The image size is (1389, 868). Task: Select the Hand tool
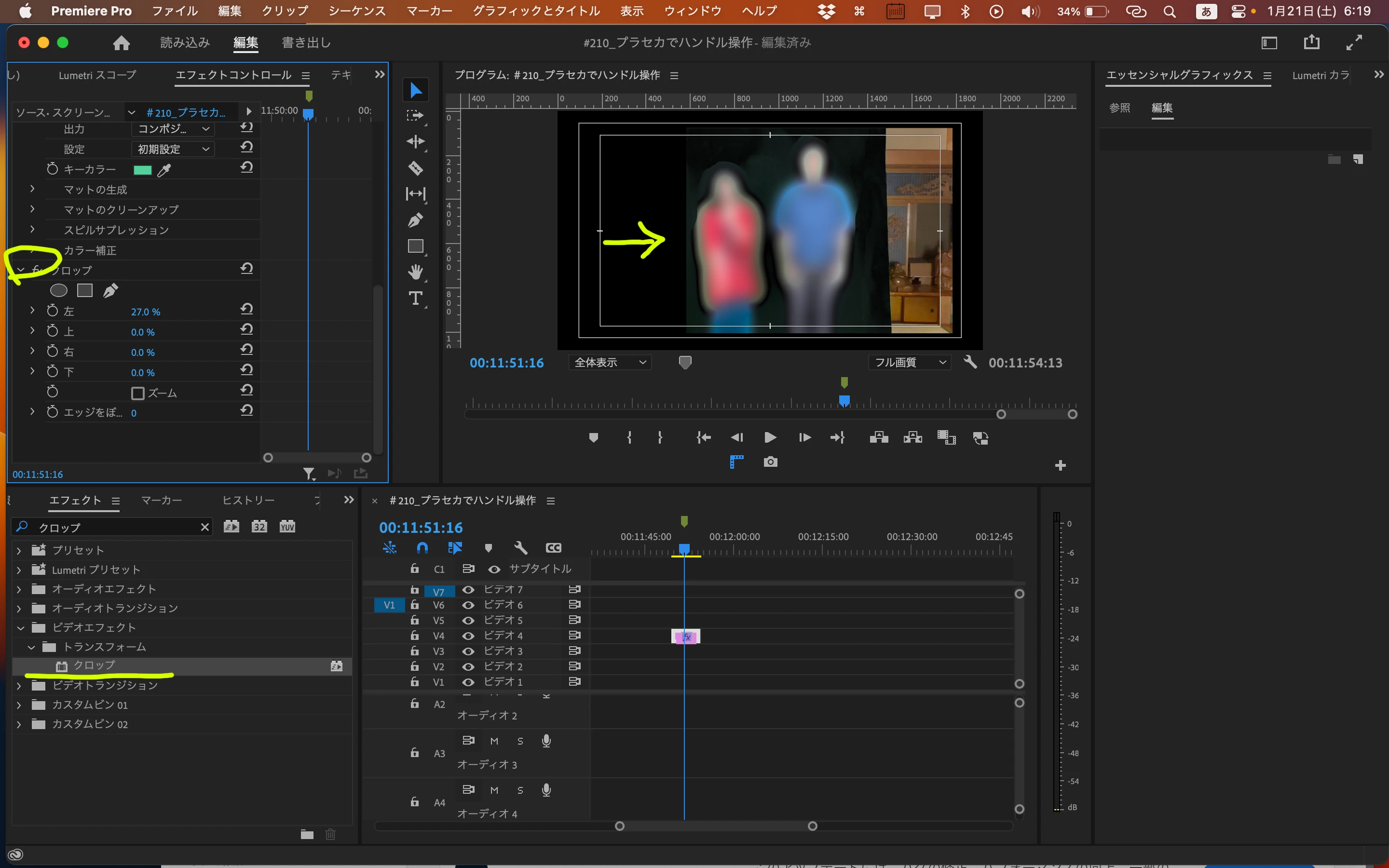coord(415,271)
